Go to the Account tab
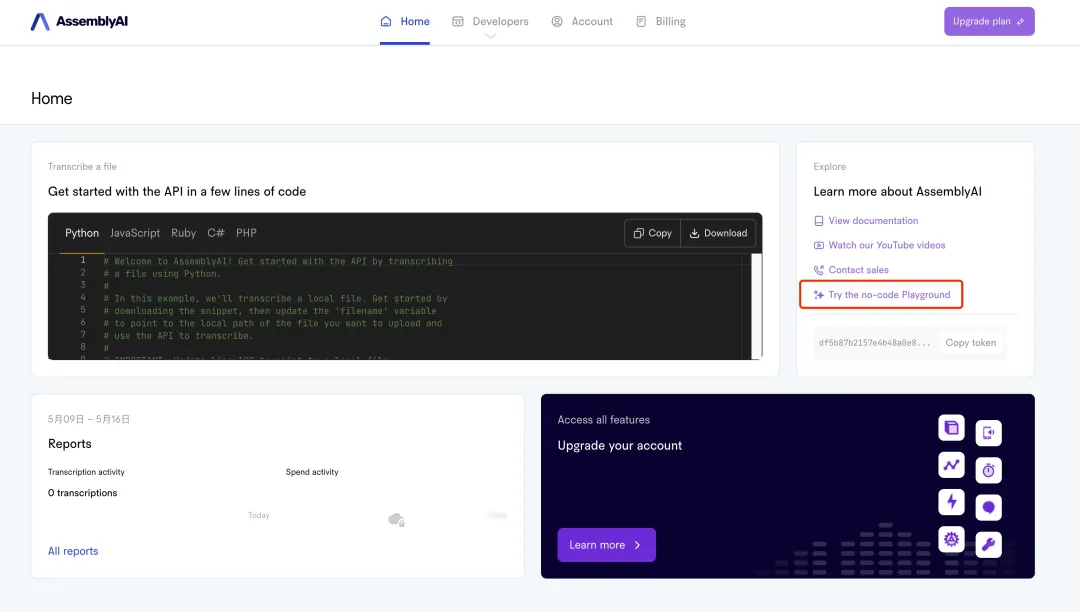The image size is (1080, 612). [582, 21]
